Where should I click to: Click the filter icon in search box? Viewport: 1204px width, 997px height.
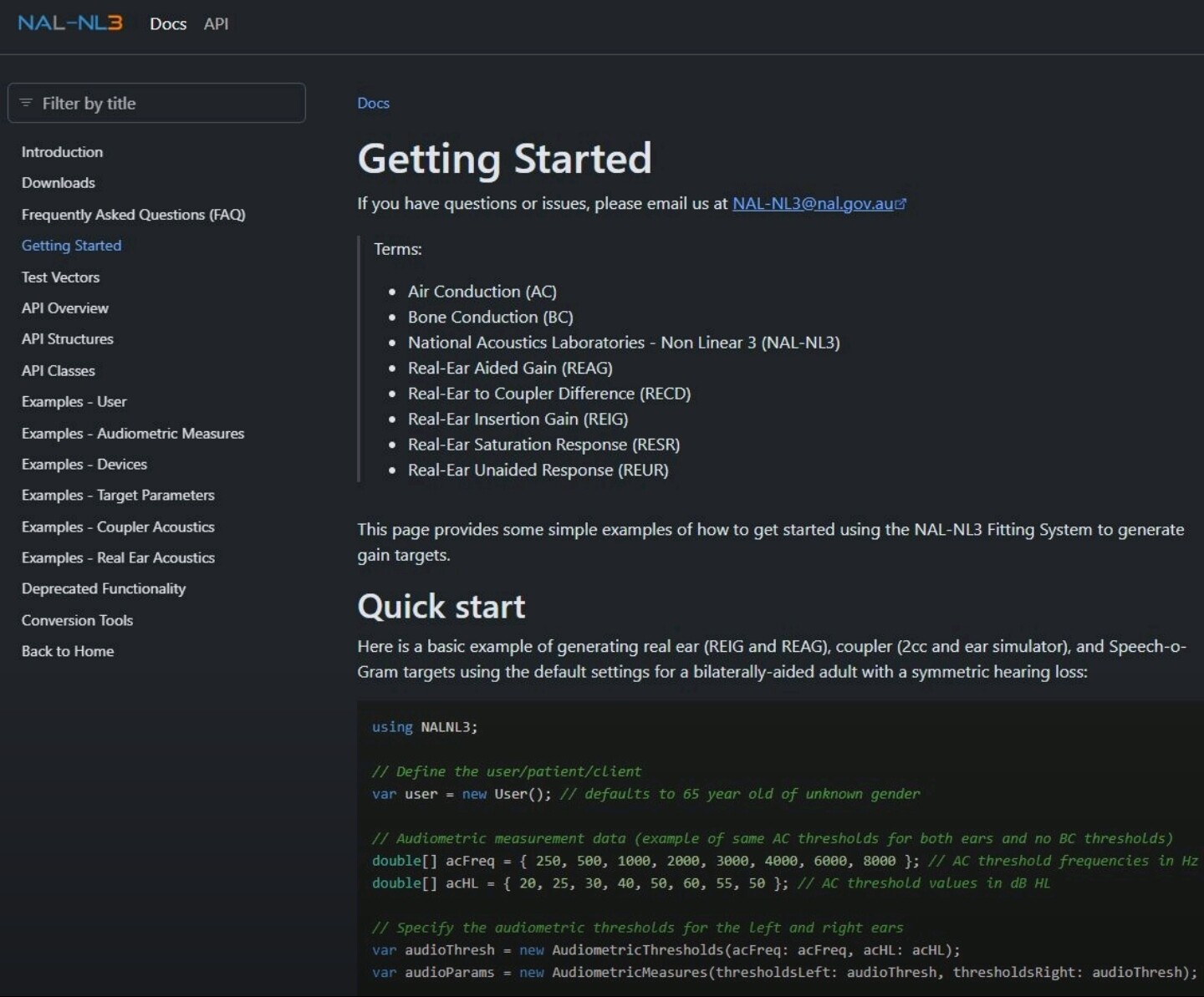26,103
